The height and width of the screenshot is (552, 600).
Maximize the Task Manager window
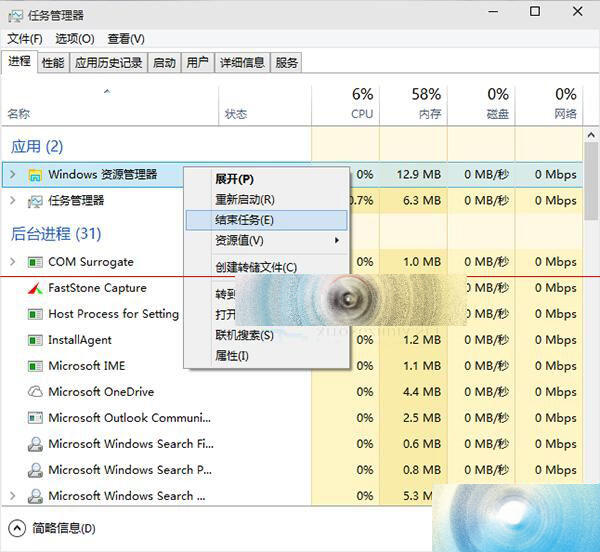point(535,11)
